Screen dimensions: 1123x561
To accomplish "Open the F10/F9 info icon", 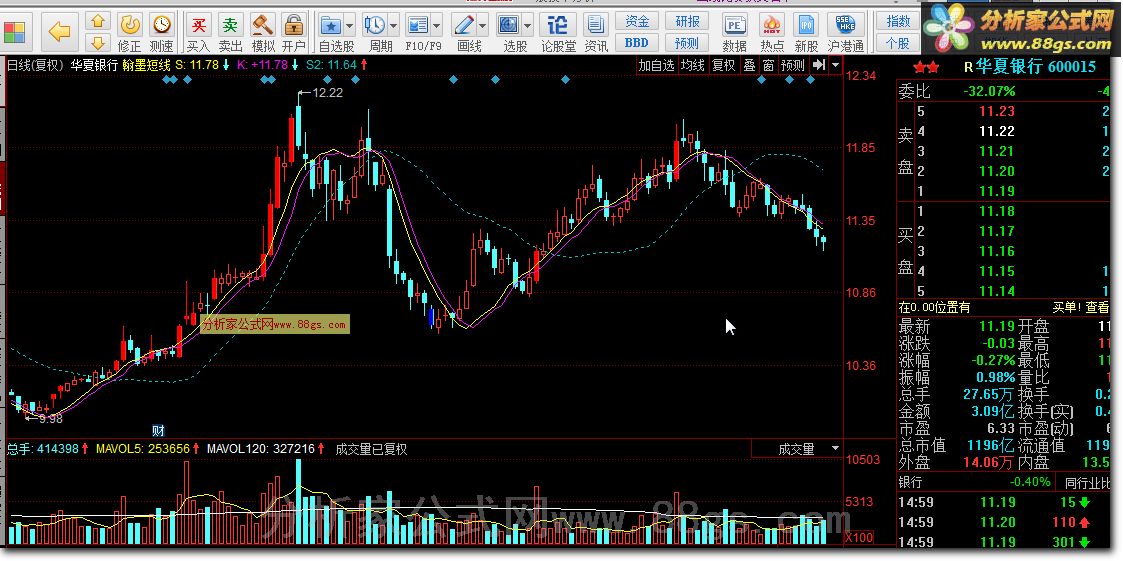I will point(418,27).
